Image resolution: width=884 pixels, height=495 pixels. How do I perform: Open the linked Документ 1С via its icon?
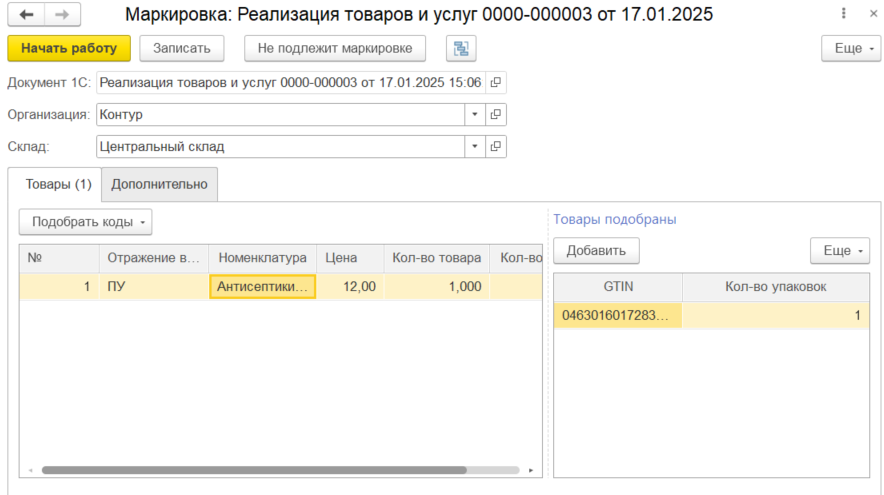(495, 82)
